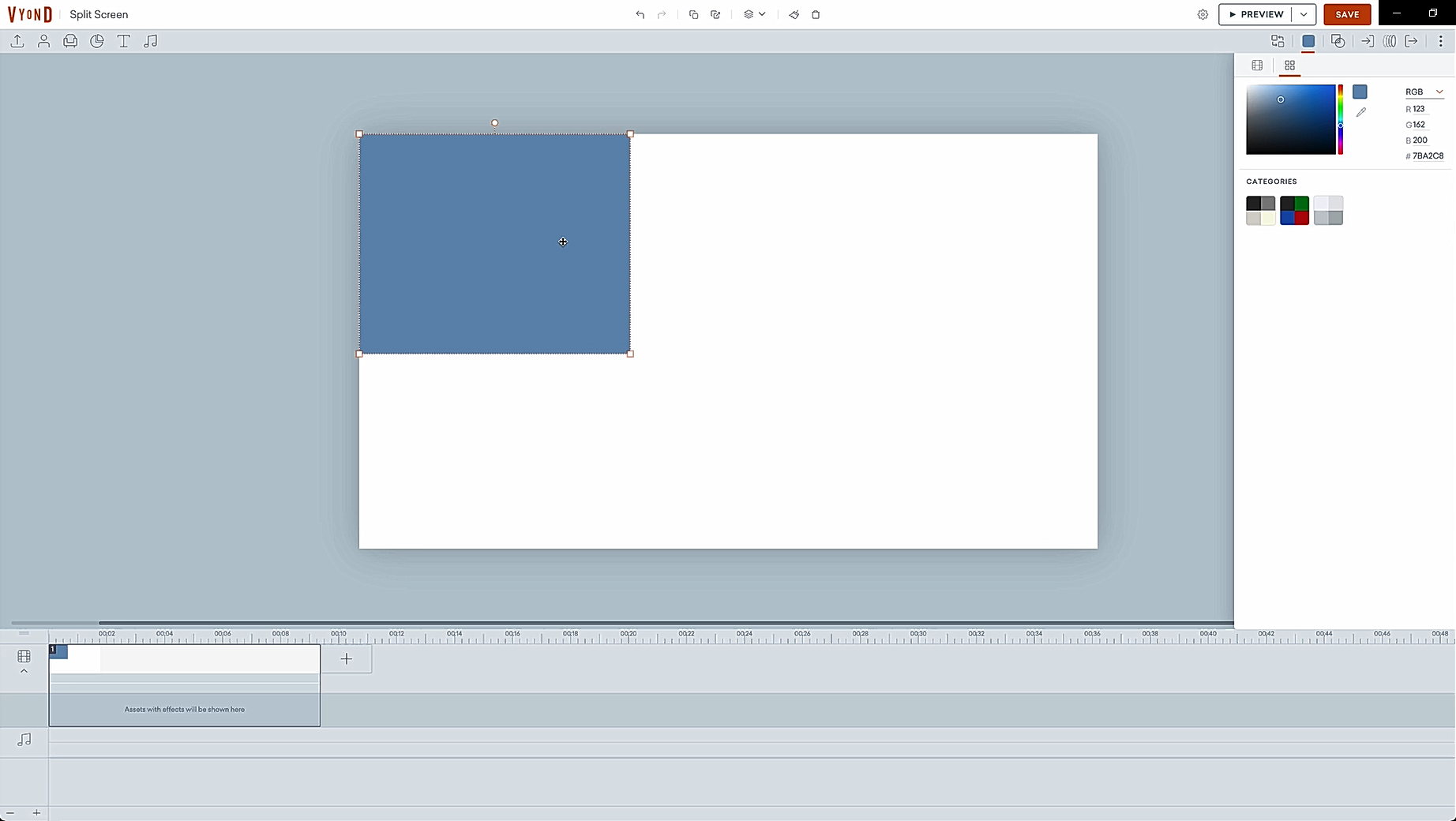Switch to the color palette grid tab
The width and height of the screenshot is (1456, 821).
[1289, 66]
